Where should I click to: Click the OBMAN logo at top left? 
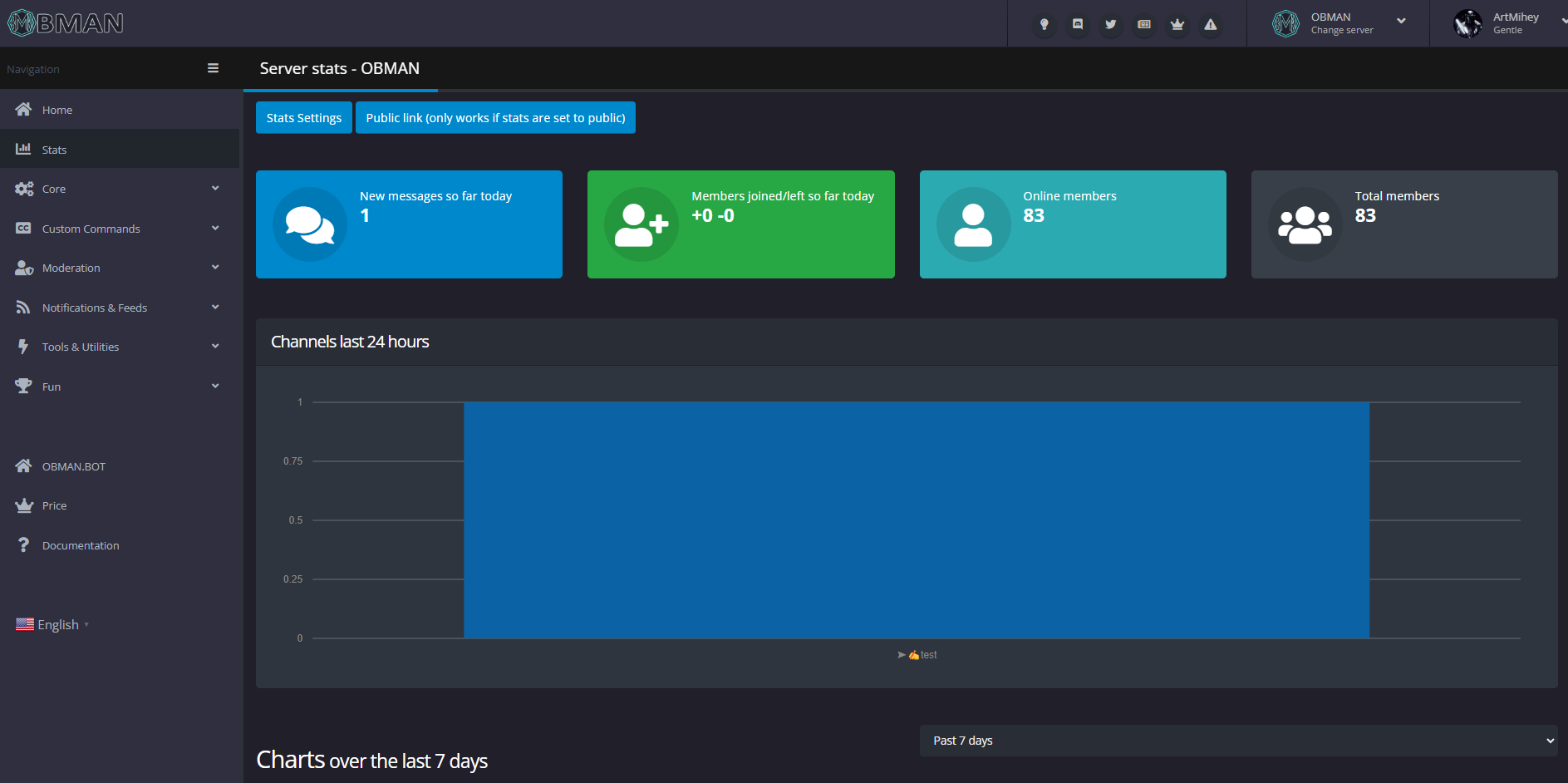click(x=65, y=23)
